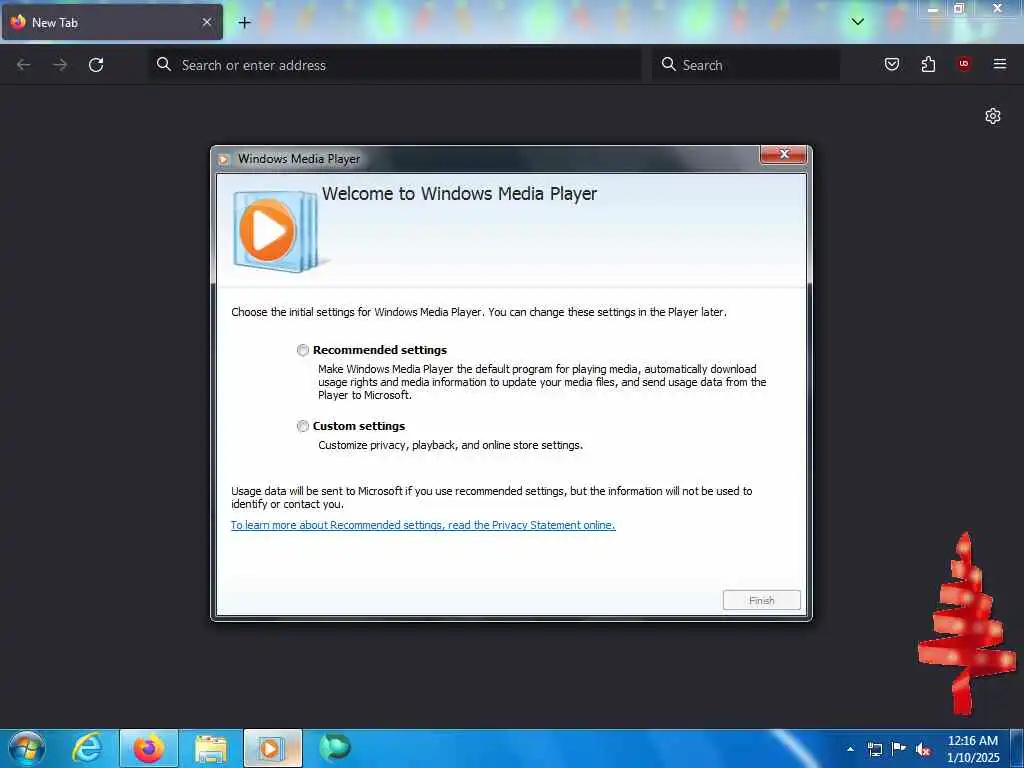
Task: Click the muted volume speaker tray icon
Action: point(923,749)
